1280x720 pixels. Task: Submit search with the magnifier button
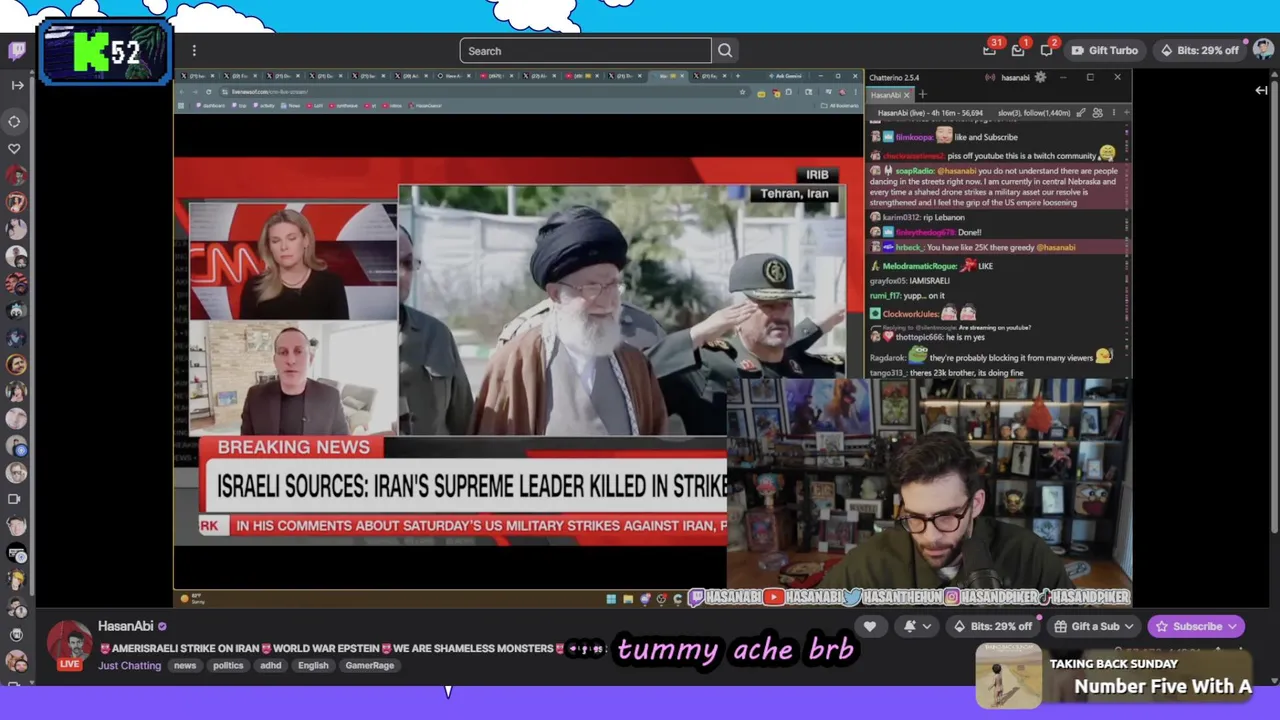tap(725, 51)
